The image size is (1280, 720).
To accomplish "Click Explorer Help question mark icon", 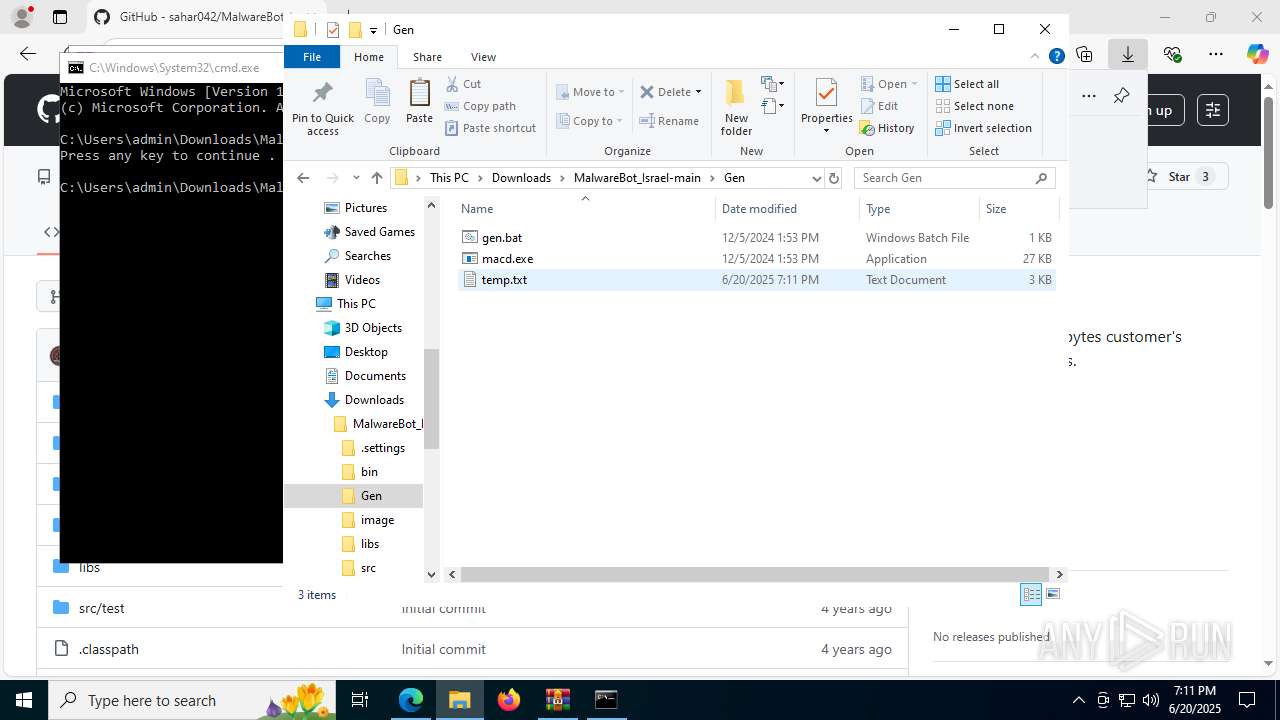I will (1056, 57).
